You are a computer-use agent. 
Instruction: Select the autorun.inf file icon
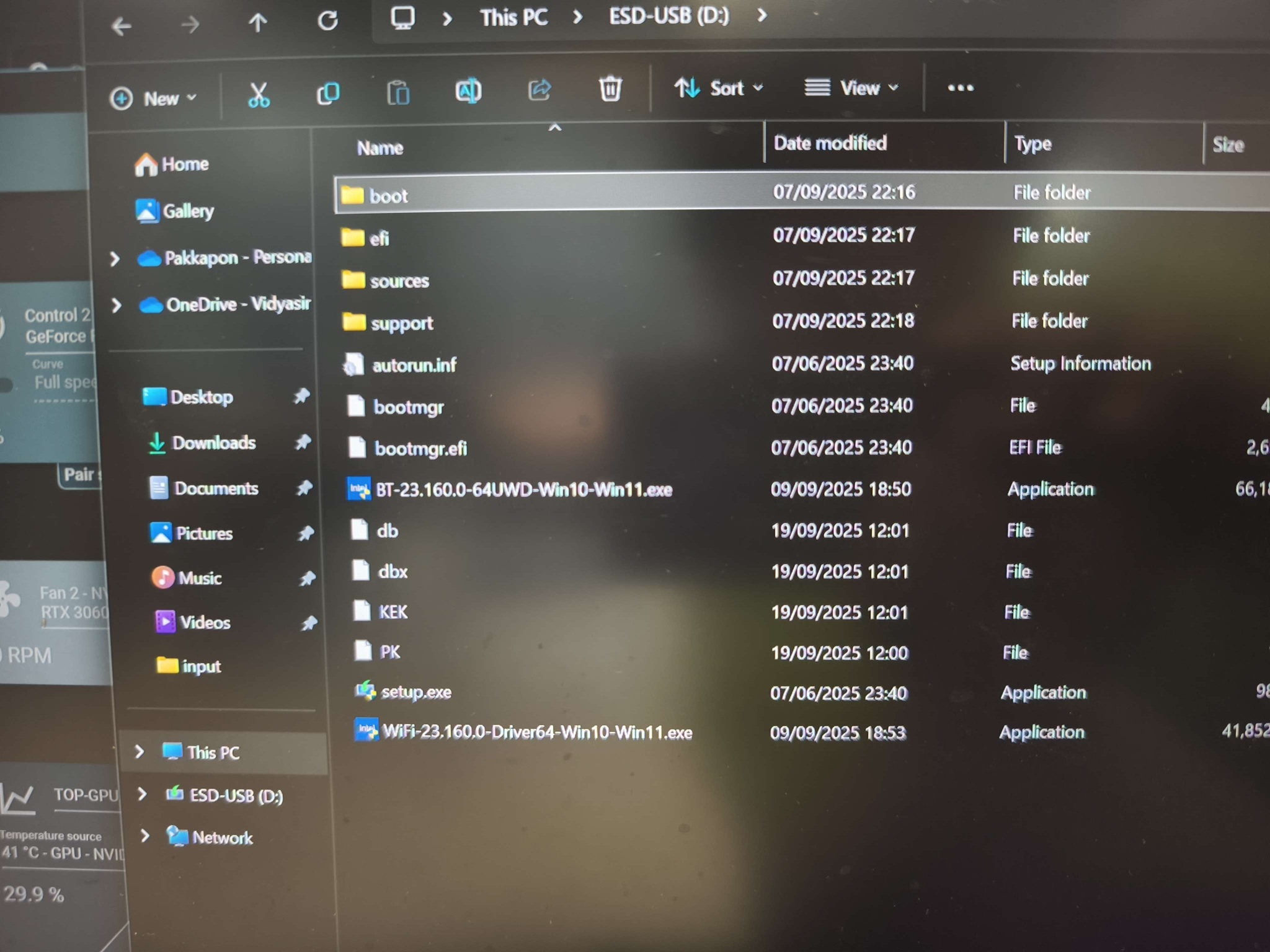pos(354,364)
